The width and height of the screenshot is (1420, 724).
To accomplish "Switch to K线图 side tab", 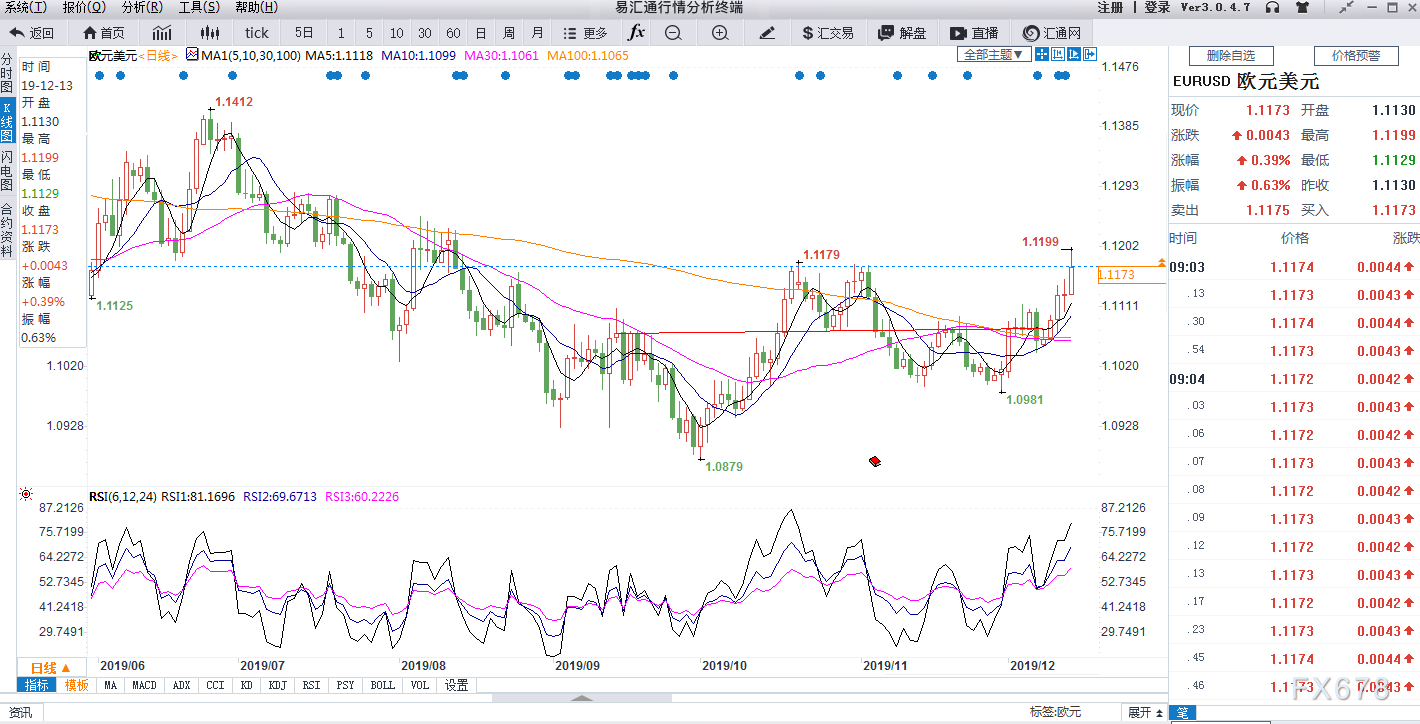I will tap(7, 120).
